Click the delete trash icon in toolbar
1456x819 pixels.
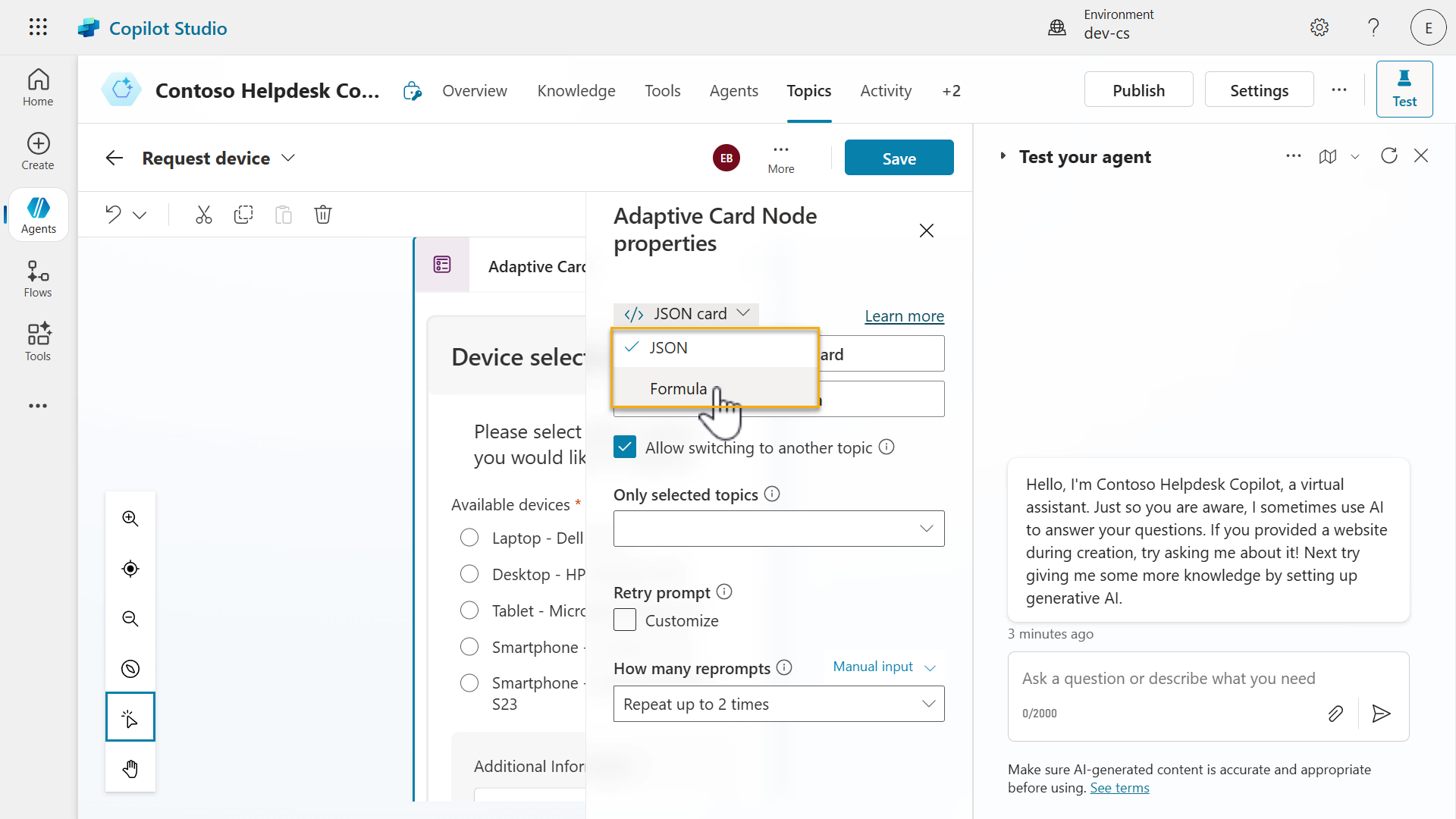point(323,215)
